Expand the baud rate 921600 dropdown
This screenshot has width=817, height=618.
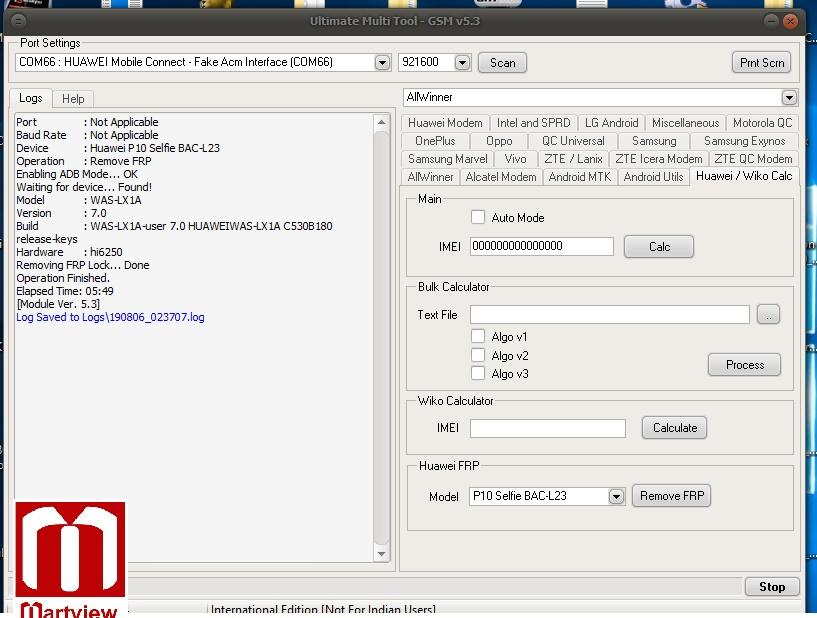click(x=462, y=62)
